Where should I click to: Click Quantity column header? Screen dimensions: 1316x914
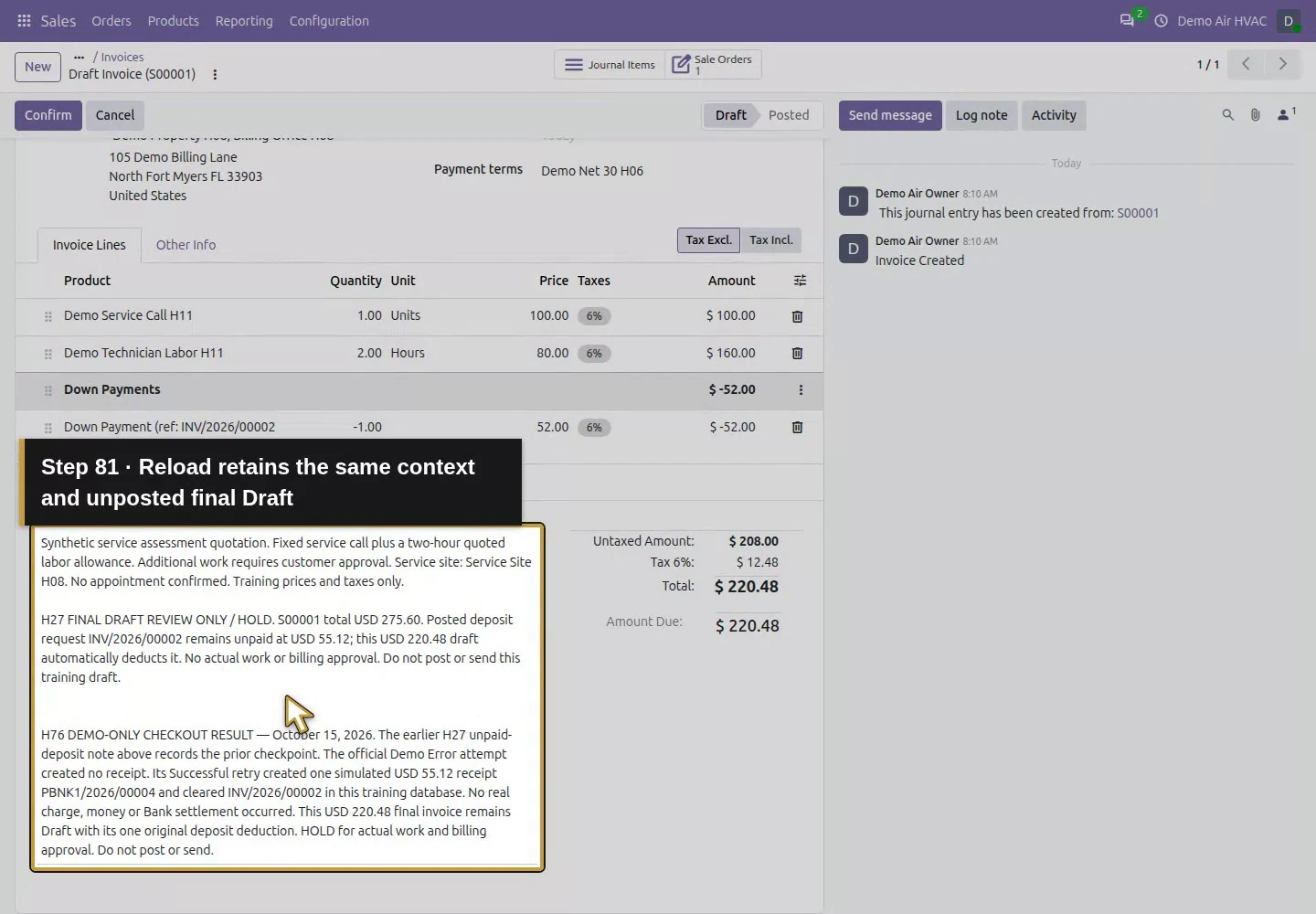(356, 281)
